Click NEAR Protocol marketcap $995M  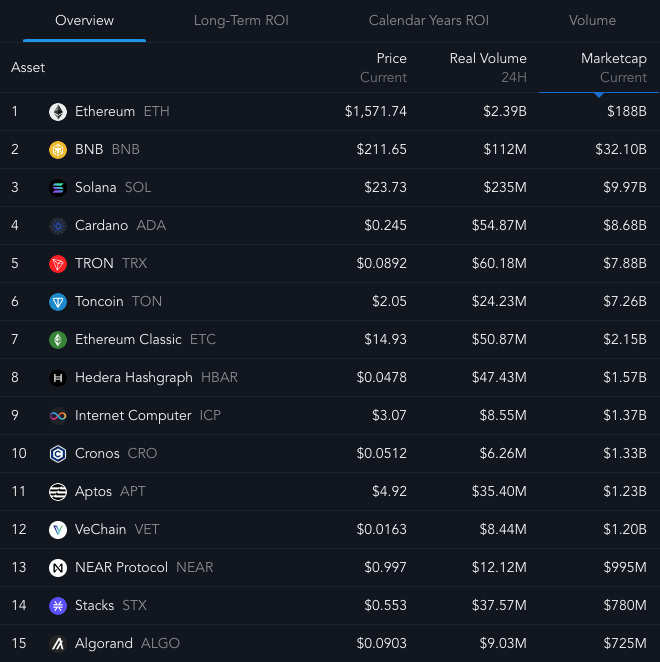coord(625,567)
